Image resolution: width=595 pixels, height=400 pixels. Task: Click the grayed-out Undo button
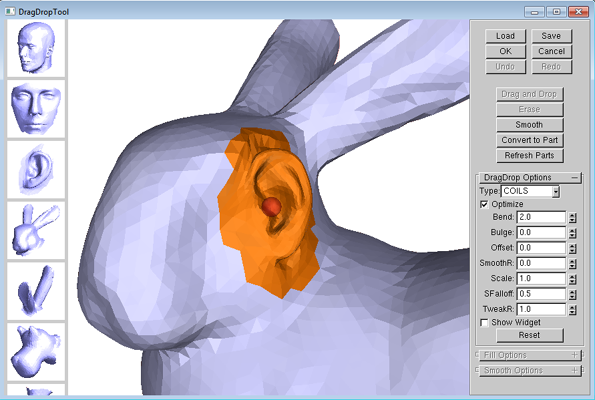click(505, 67)
